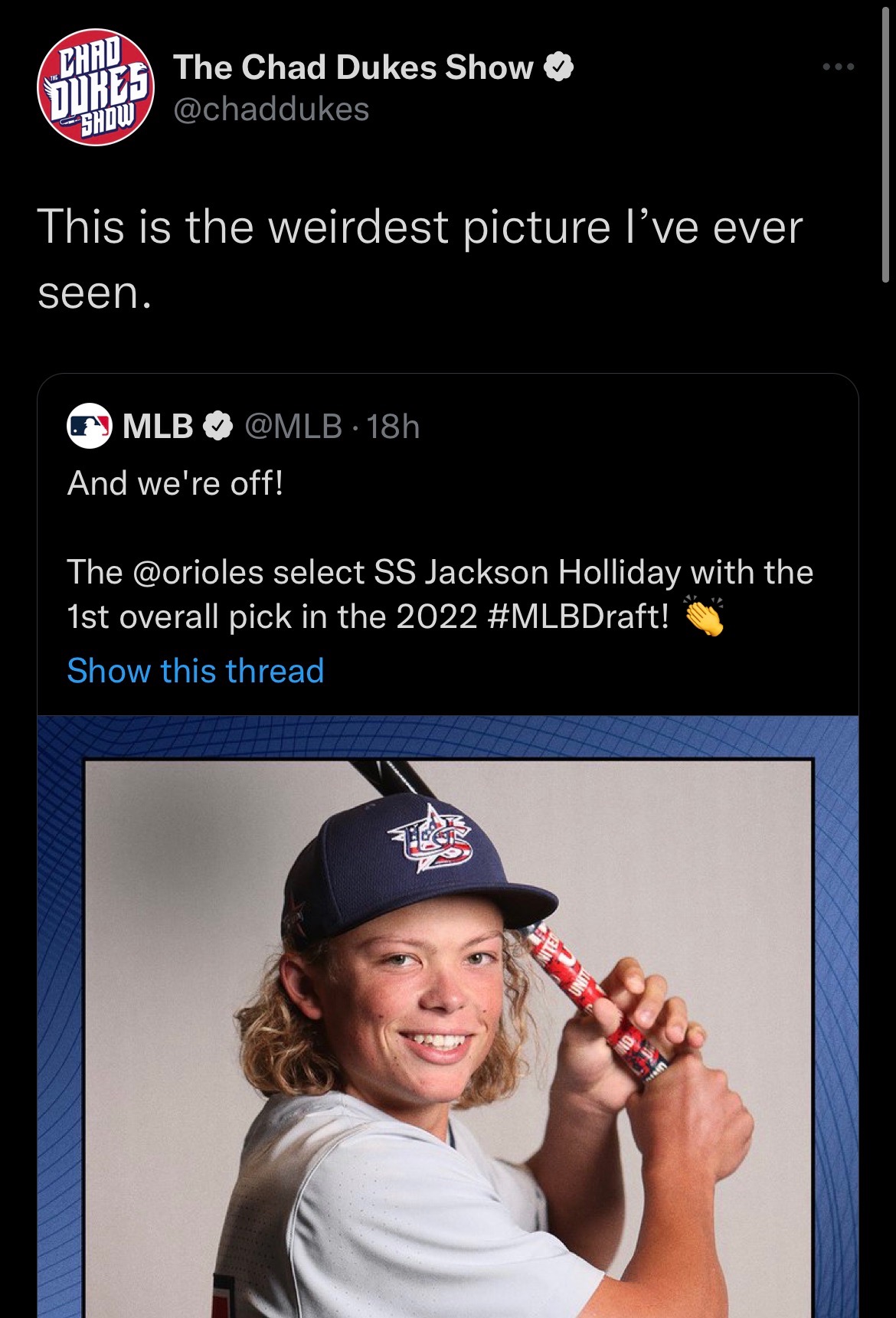Open The Chad Dukes Show profile avatar
Viewport: 896px width, 1318px height.
pos(96,87)
